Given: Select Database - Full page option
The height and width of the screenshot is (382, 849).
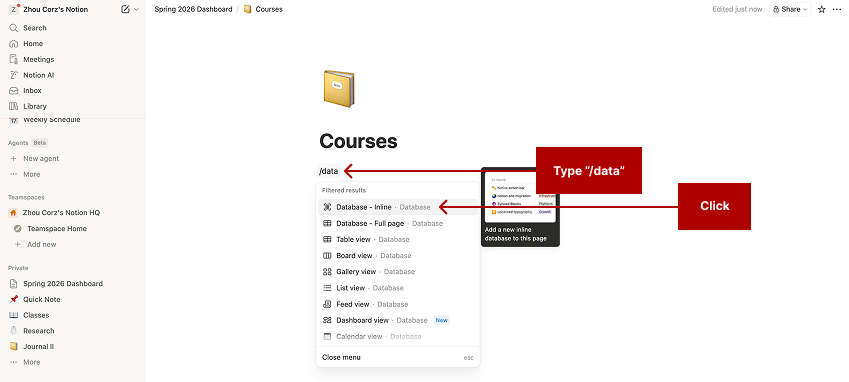Looking at the screenshot, I should (x=398, y=223).
